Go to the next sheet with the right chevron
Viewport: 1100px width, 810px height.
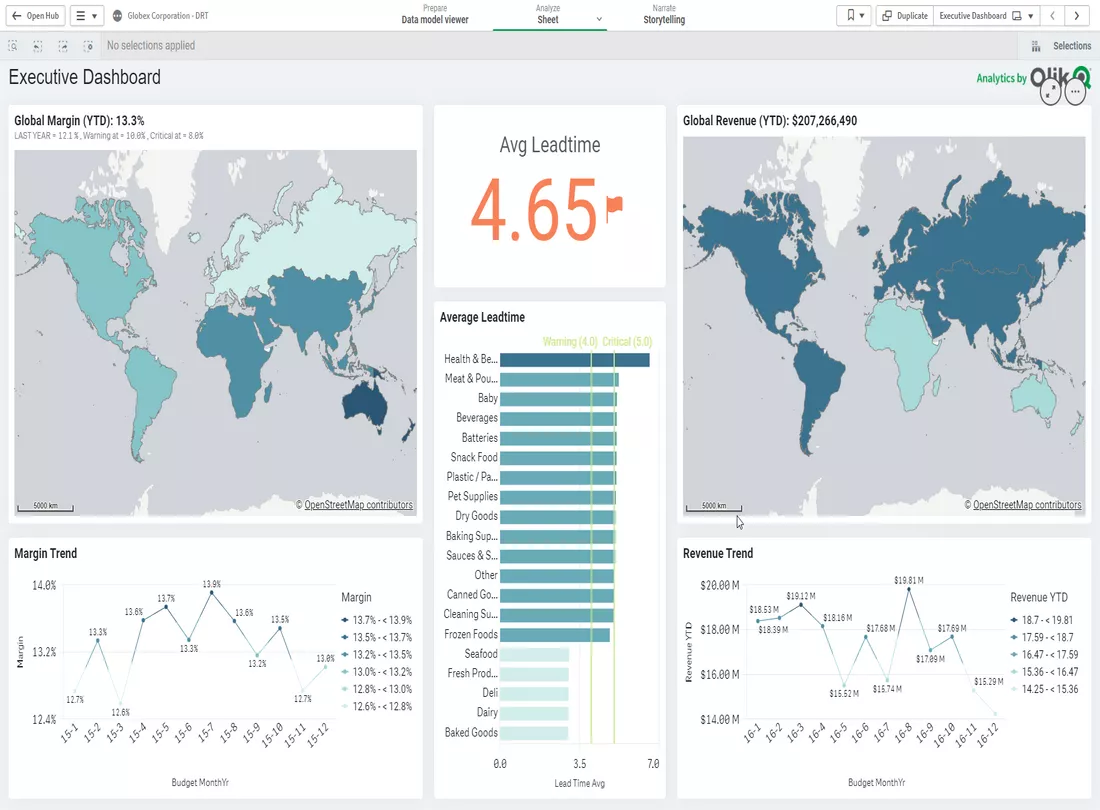pos(1075,15)
